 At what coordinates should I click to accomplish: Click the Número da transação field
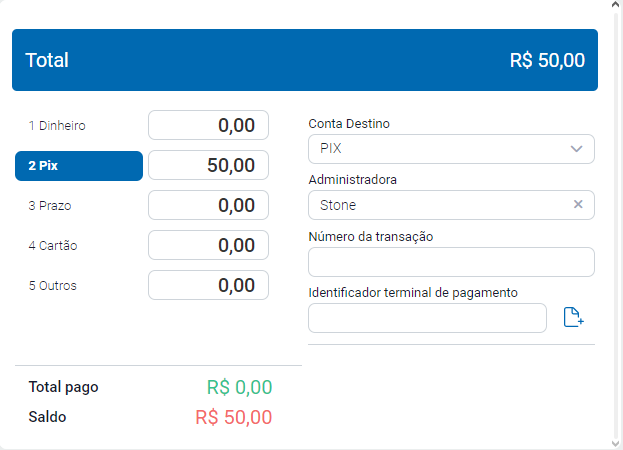pos(451,262)
